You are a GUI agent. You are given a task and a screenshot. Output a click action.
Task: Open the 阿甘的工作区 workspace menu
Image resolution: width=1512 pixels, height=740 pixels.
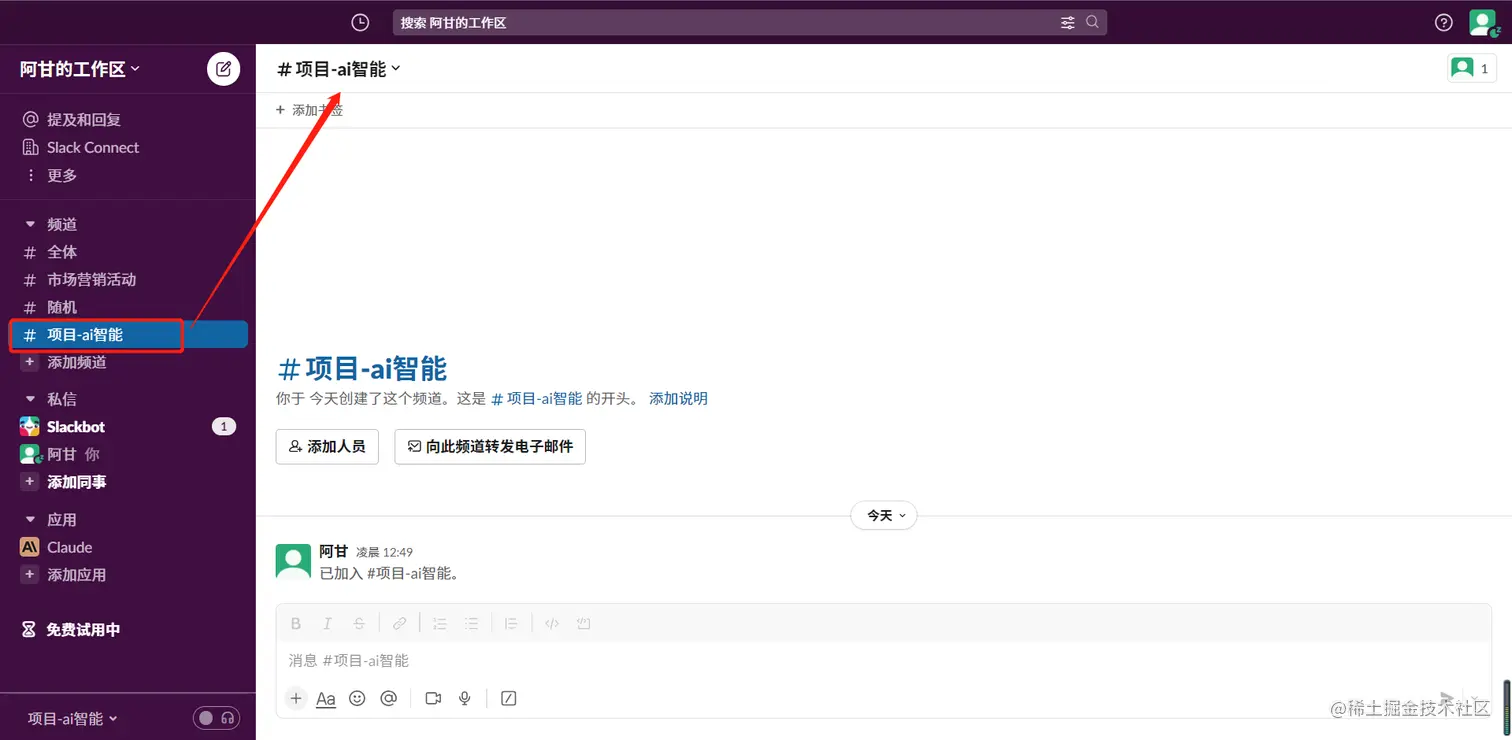(80, 69)
